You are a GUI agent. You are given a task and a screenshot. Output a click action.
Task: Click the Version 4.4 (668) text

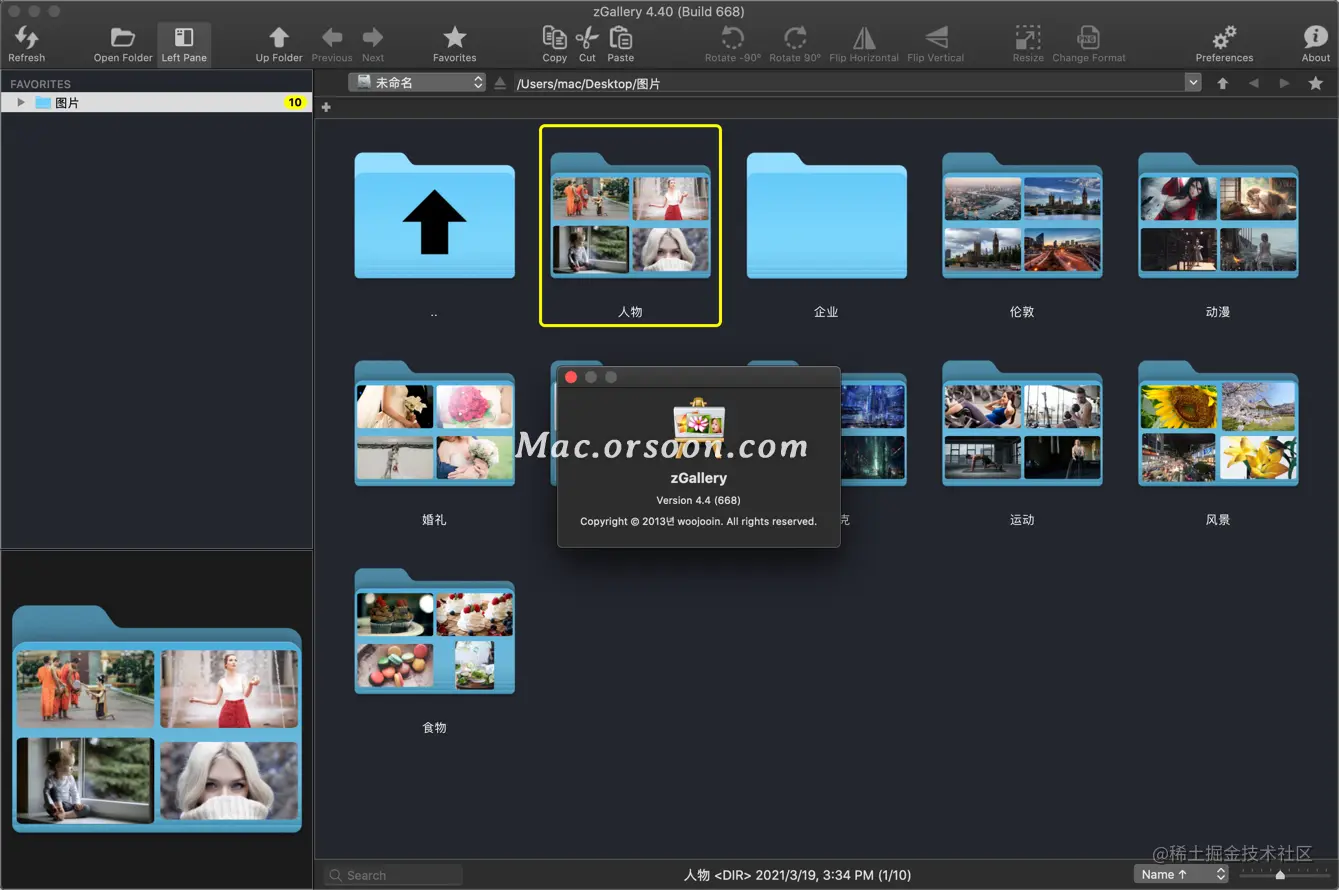click(x=698, y=500)
